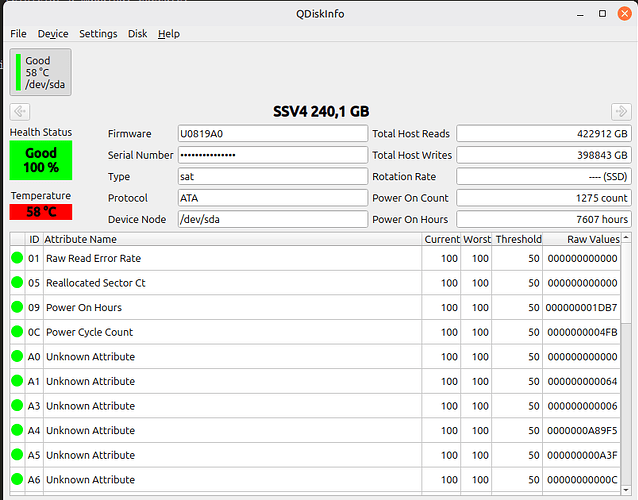Click the masked Serial Number field
This screenshot has width=638, height=500.
[x=273, y=155]
